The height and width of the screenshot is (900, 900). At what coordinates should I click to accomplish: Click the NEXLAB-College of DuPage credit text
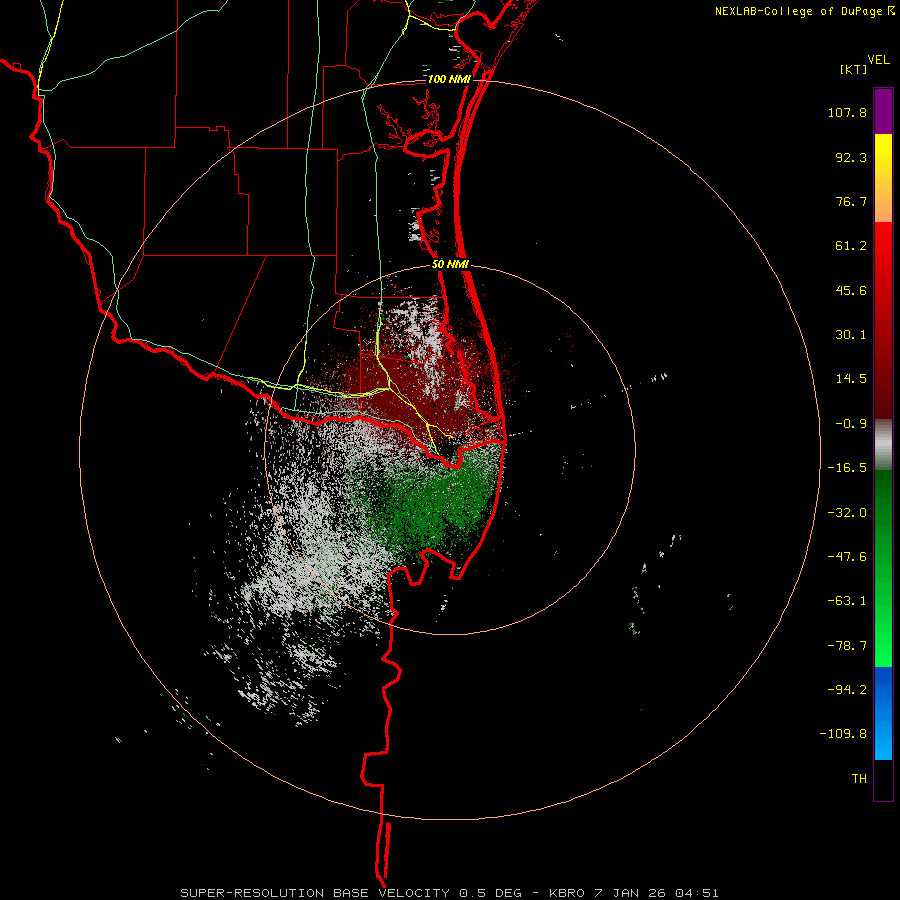pyautogui.click(x=804, y=11)
